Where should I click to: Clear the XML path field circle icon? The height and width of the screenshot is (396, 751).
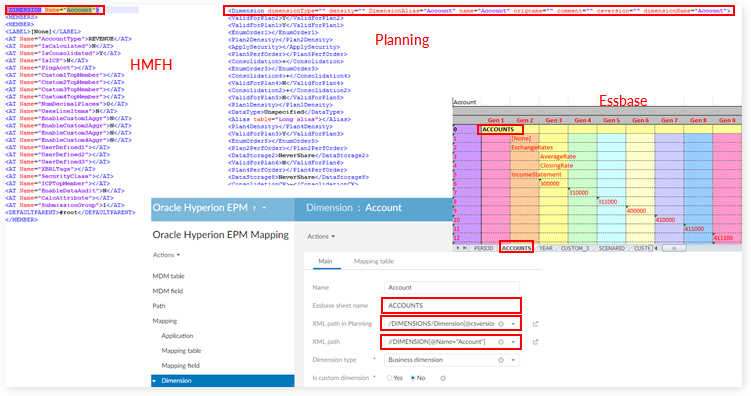coord(501,342)
